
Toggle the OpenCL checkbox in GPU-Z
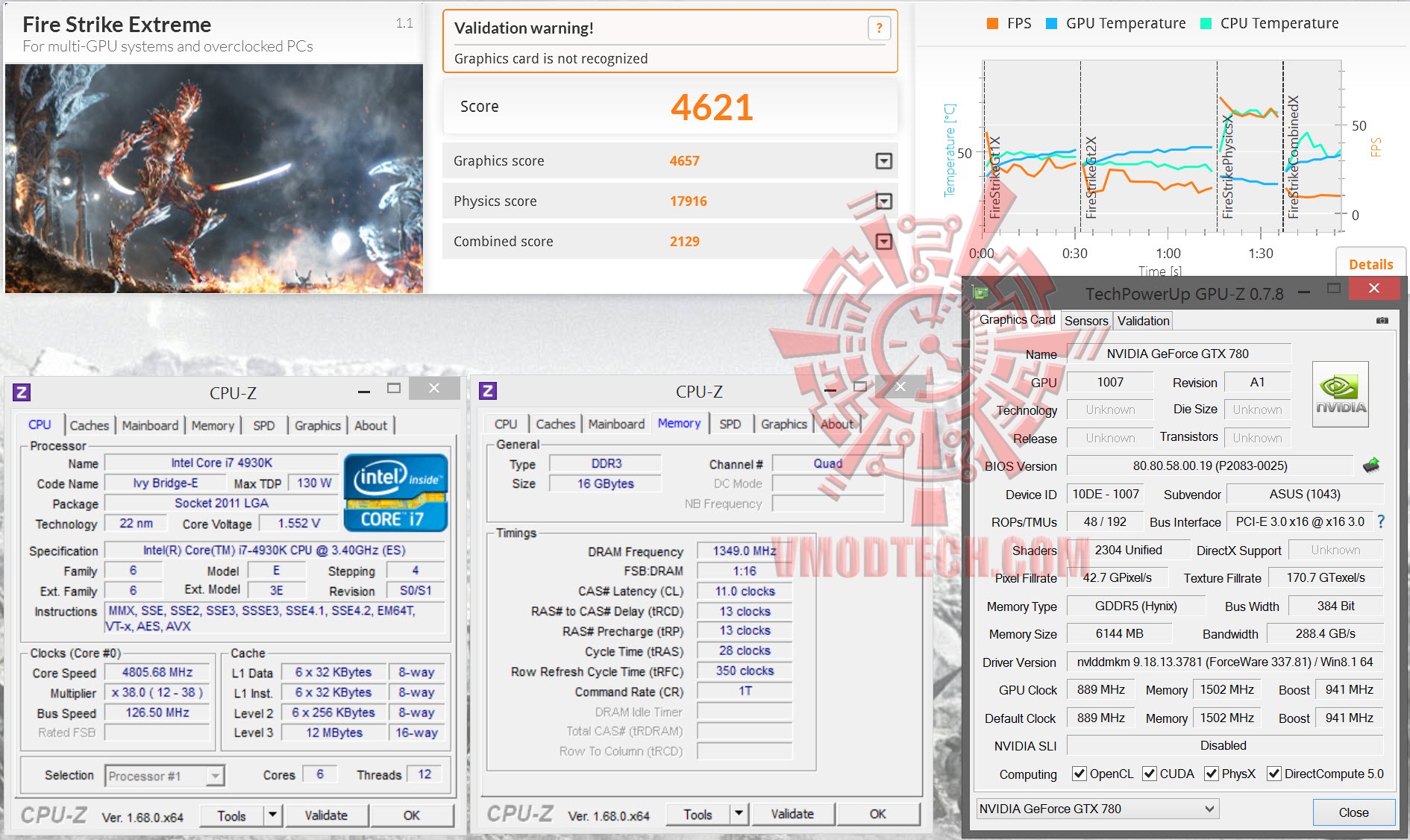(1079, 774)
